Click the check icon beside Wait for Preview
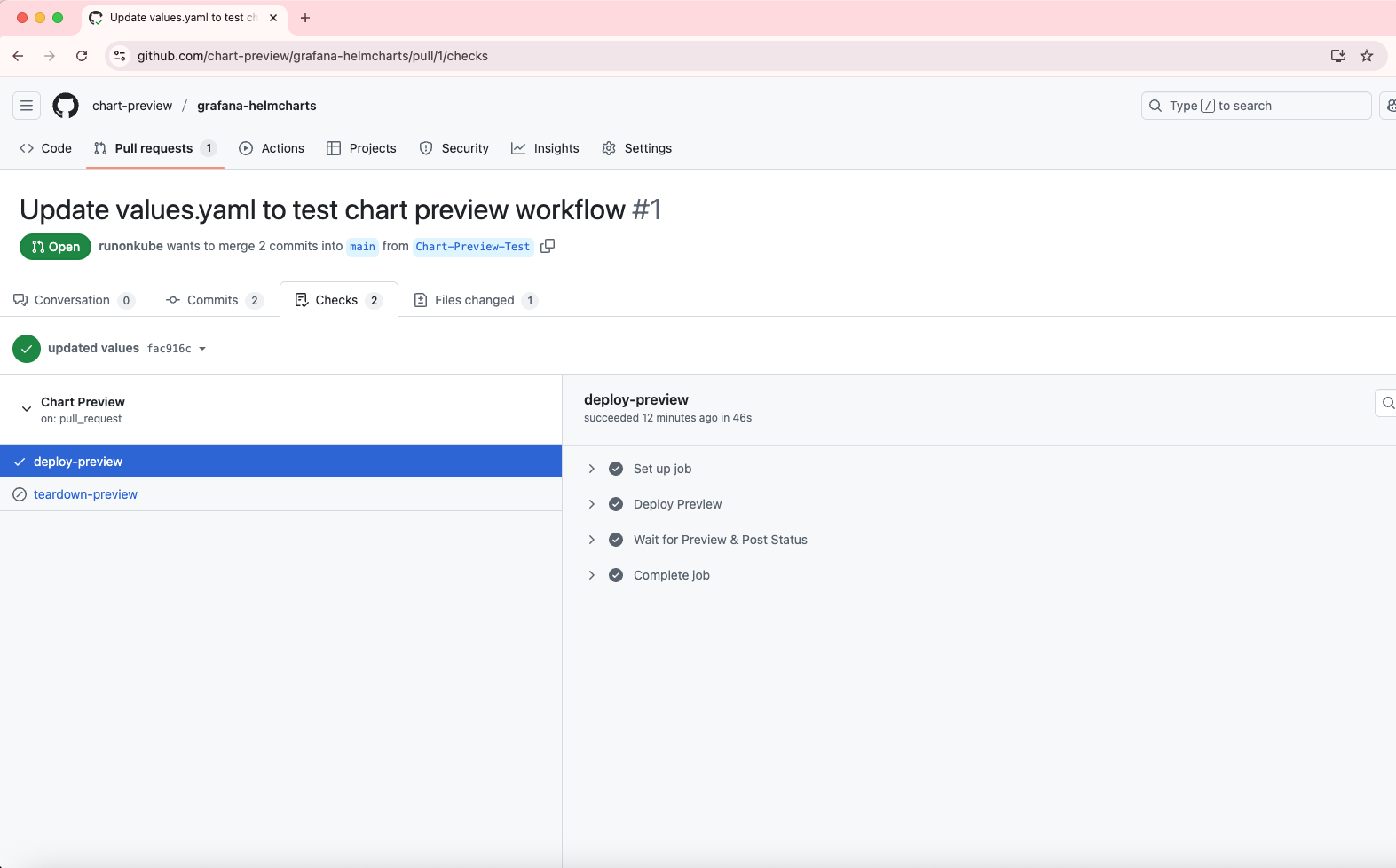Screen dimensions: 1396x868 tap(616, 540)
